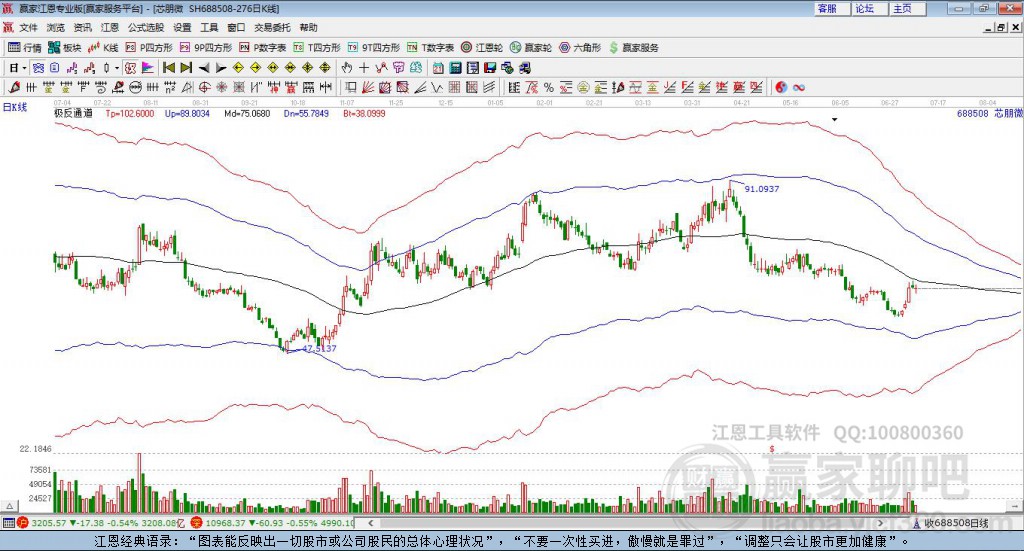The image size is (1024, 551).
Task: Click the colored flag icon
Action: (148, 68)
